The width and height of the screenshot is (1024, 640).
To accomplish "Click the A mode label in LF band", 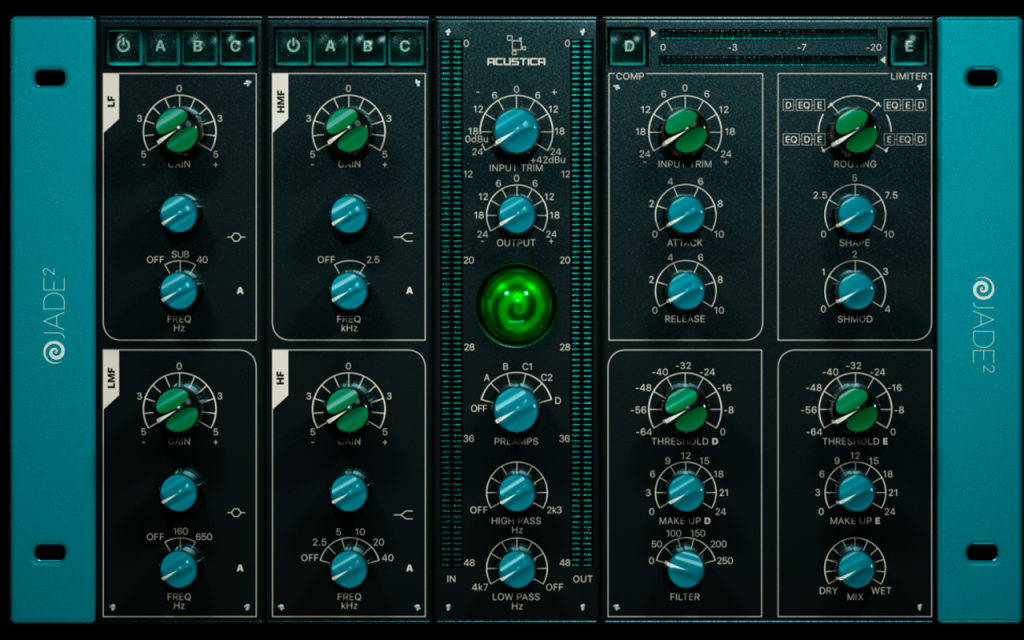I will click(240, 291).
